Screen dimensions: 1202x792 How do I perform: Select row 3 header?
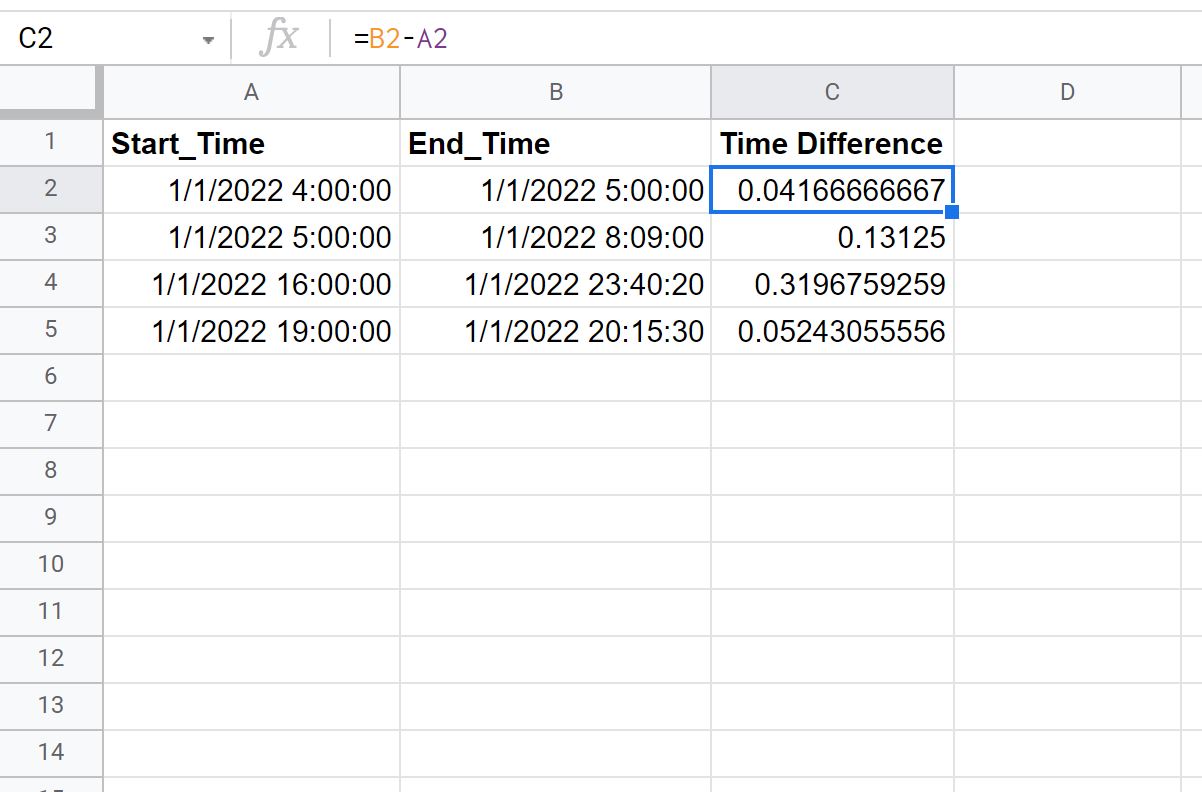pyautogui.click(x=51, y=236)
